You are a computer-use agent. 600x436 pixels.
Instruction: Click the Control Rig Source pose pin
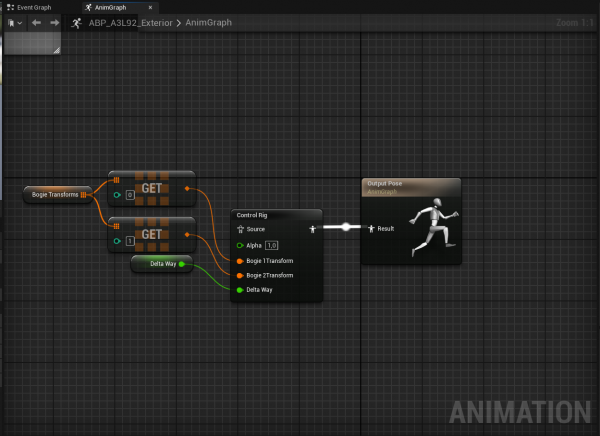(x=240, y=229)
